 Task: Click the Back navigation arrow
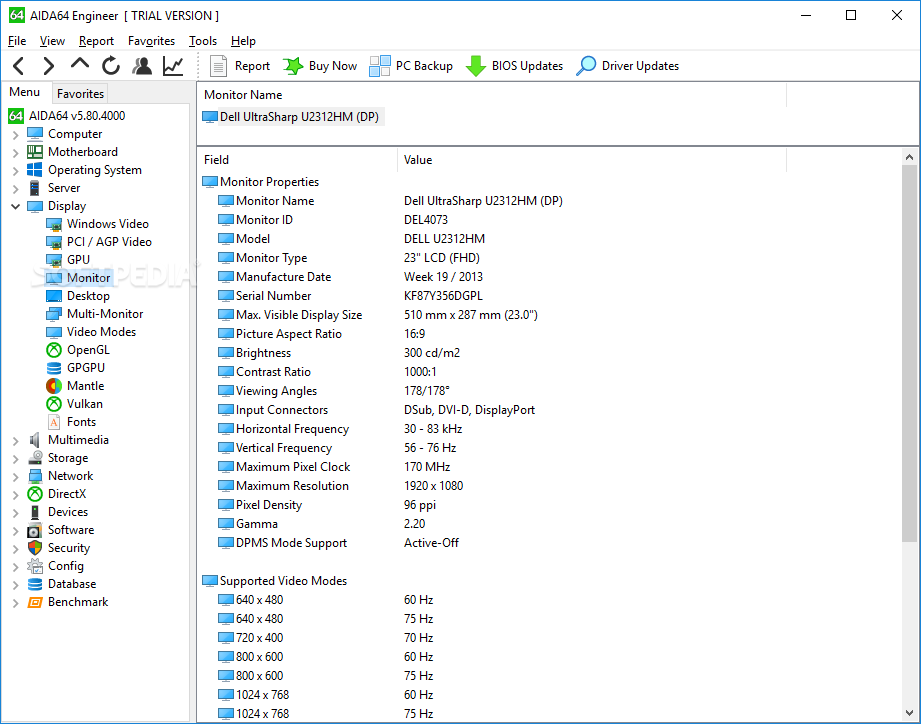[x=19, y=66]
